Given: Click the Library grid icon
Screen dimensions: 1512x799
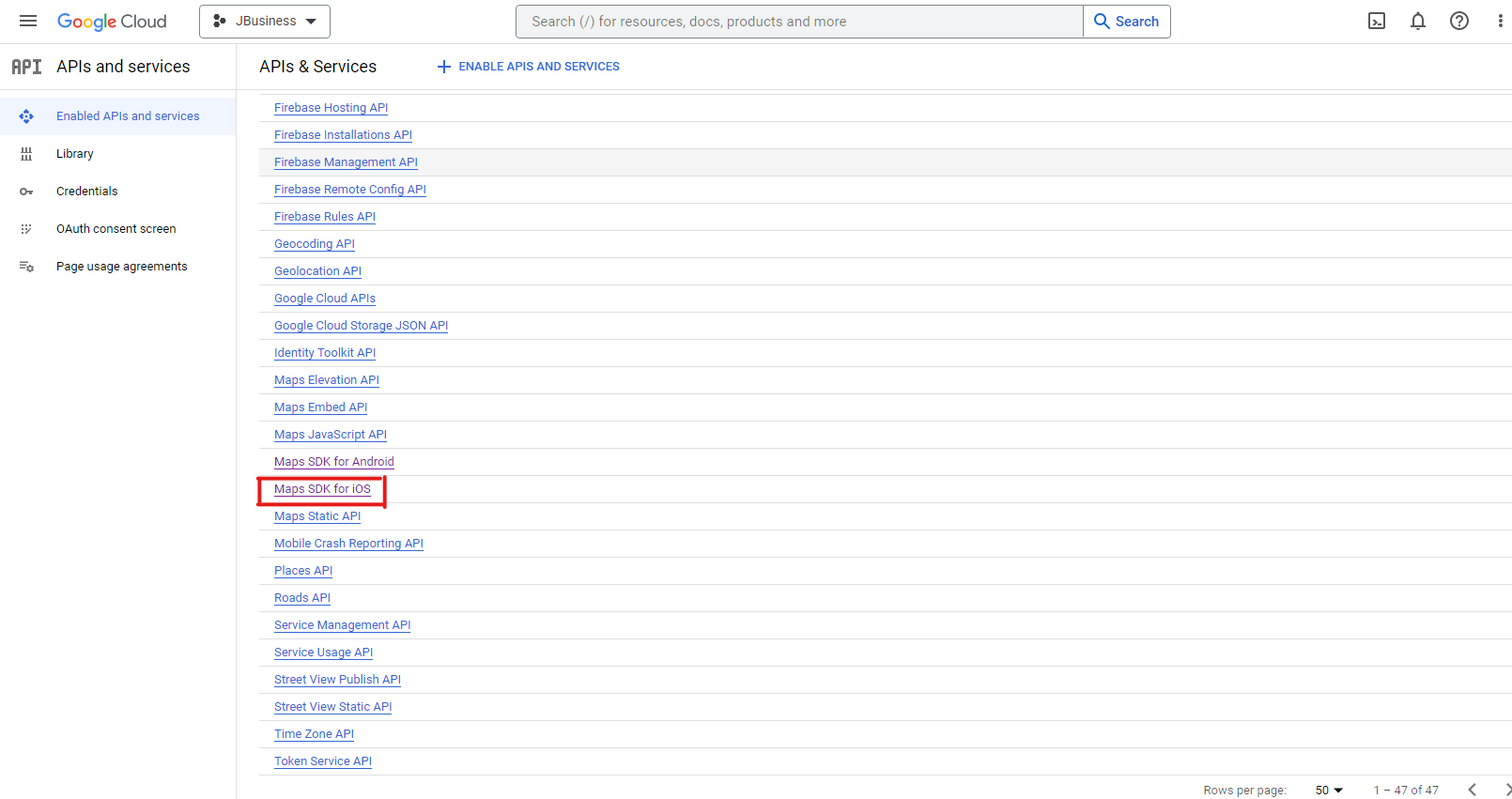Looking at the screenshot, I should pos(26,154).
